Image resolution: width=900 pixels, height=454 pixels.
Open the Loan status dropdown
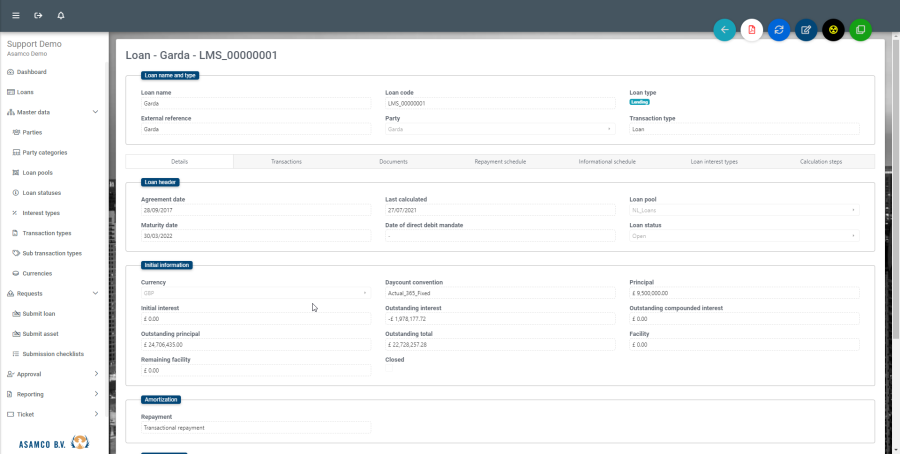(744, 236)
